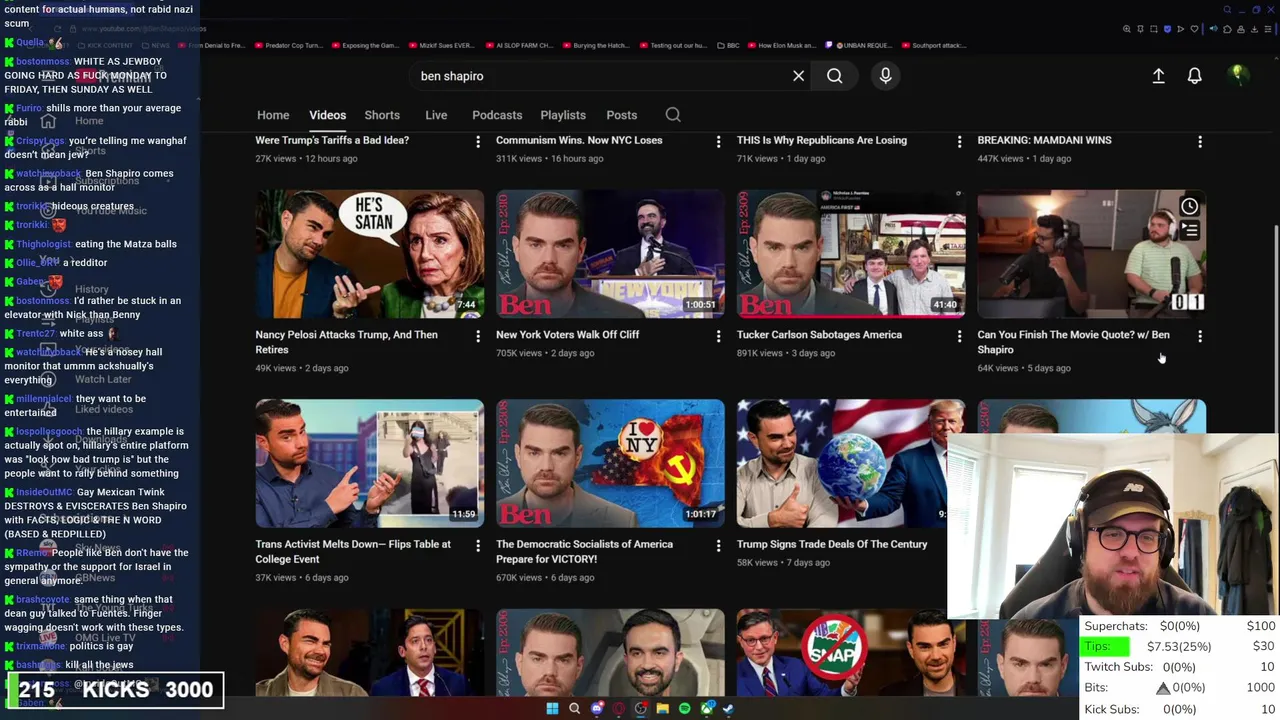The height and width of the screenshot is (720, 1280).
Task: Open options menu for 'Tucker Carlson Sabotages America'
Action: (x=959, y=336)
